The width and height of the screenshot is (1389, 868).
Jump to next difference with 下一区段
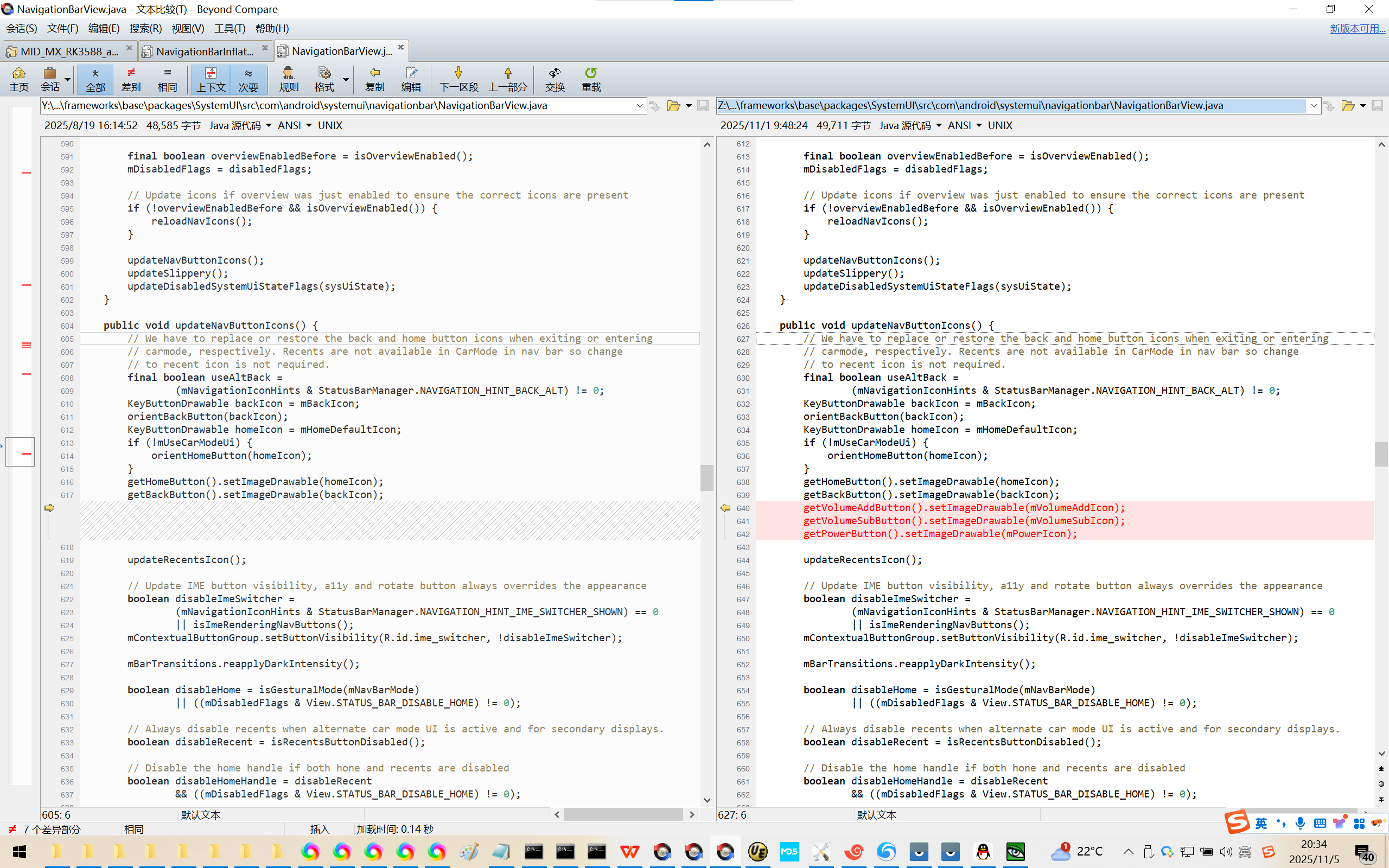[x=458, y=79]
